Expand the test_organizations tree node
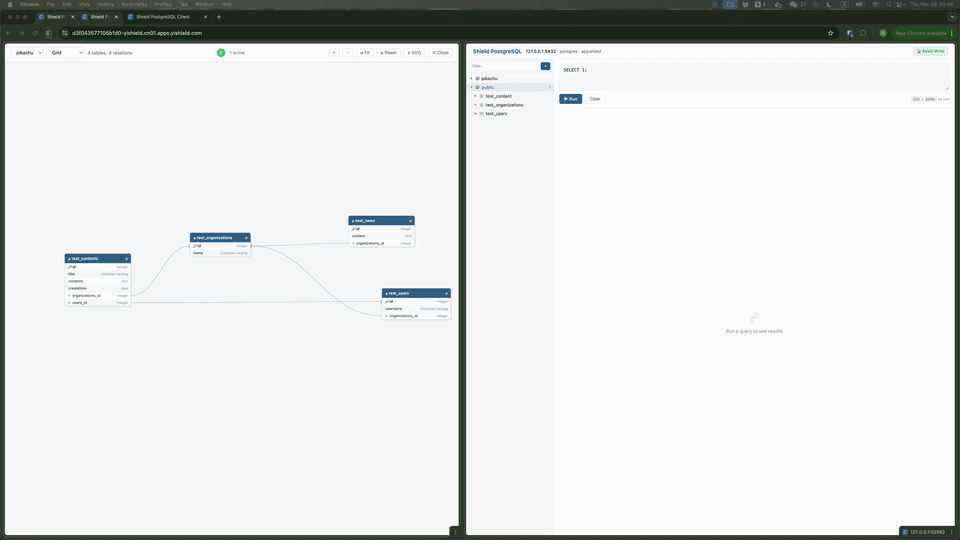This screenshot has height=540, width=960. pyautogui.click(x=476, y=105)
